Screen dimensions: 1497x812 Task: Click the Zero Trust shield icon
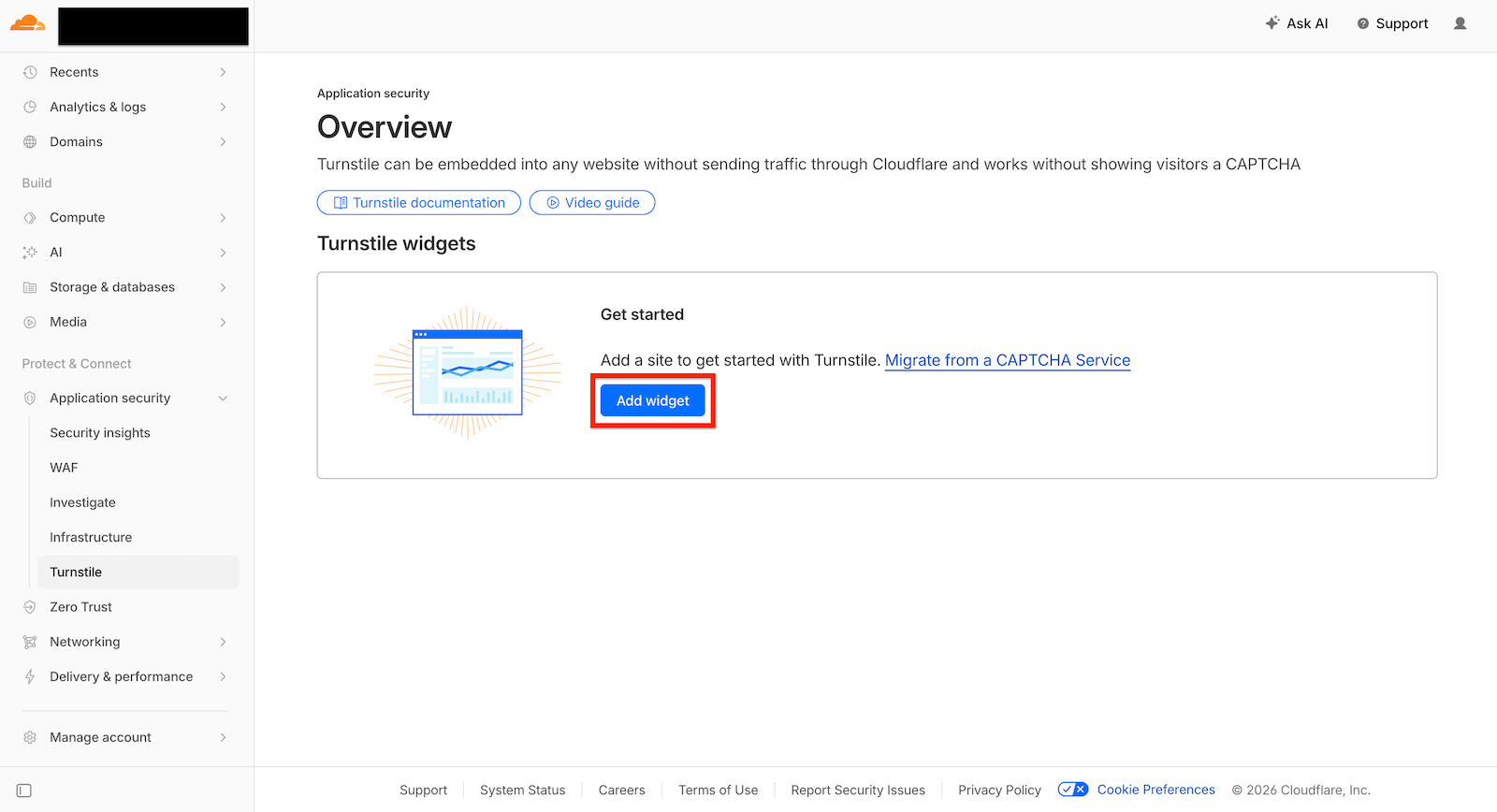(30, 607)
